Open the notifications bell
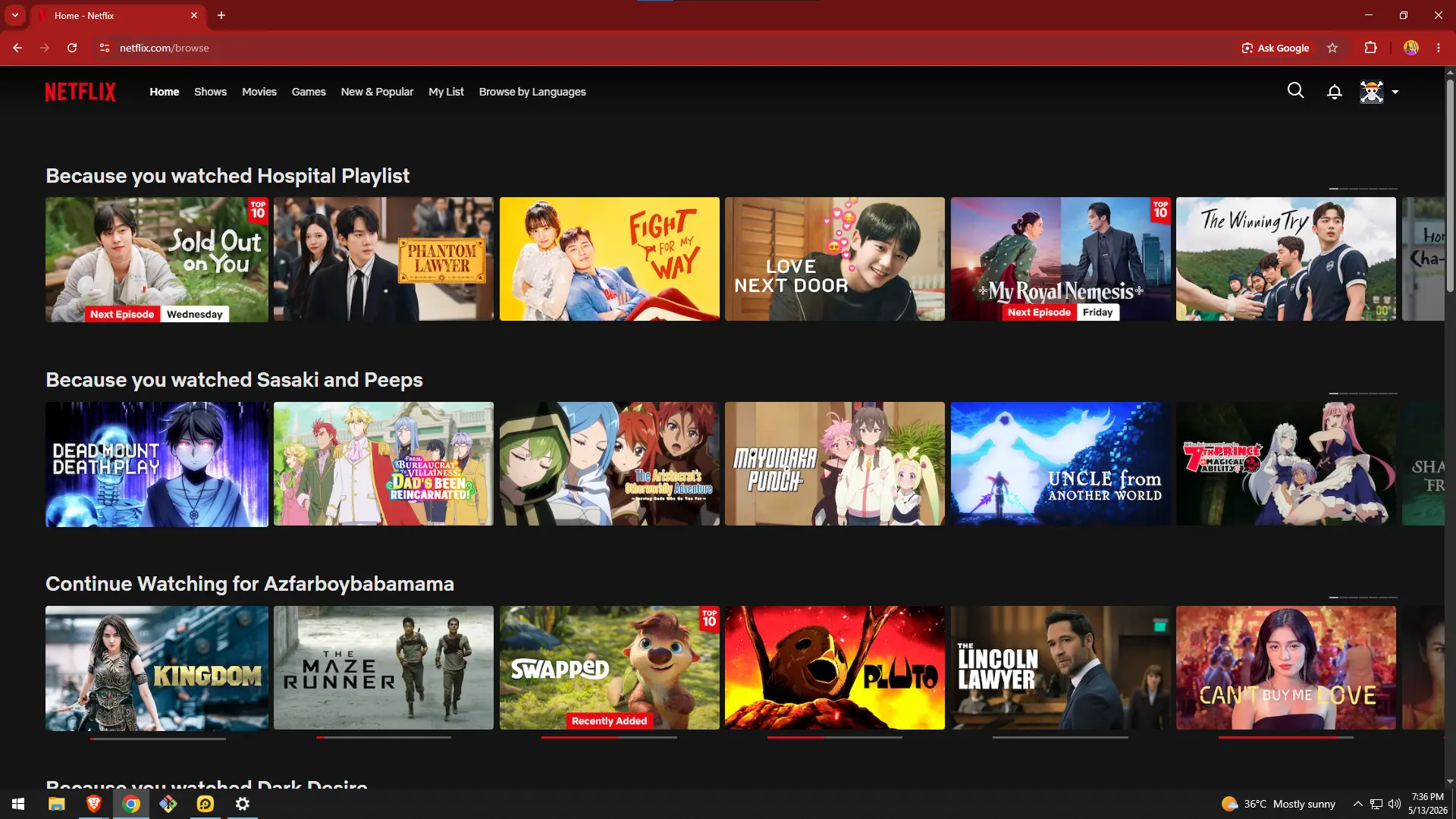1456x819 pixels. [x=1334, y=92]
